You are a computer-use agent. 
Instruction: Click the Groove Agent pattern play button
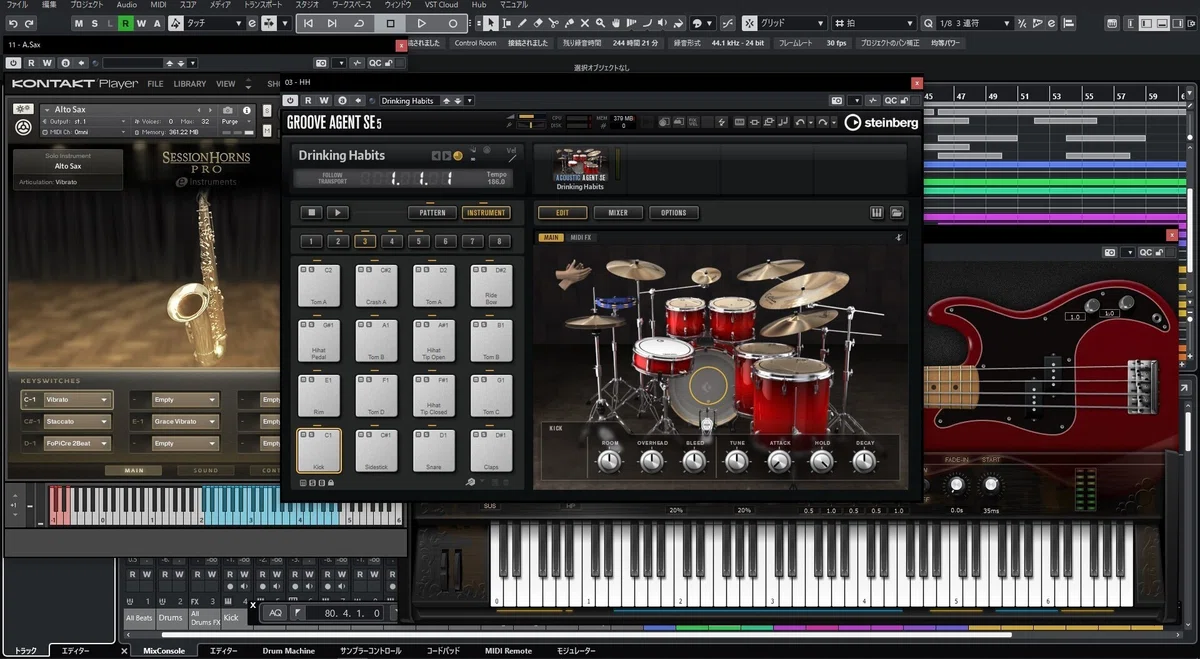(338, 213)
